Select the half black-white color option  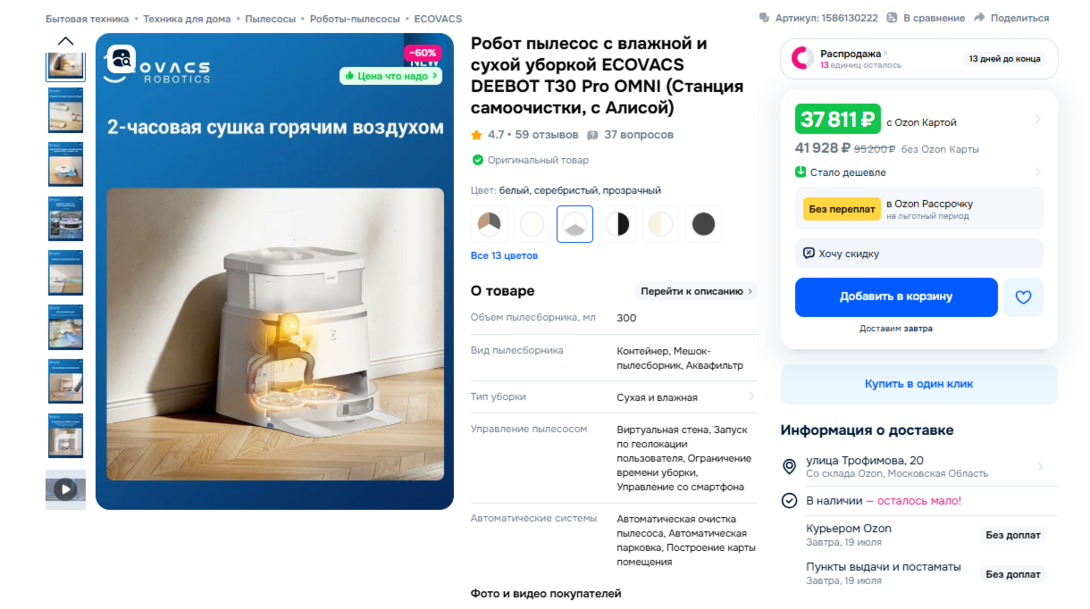click(617, 224)
